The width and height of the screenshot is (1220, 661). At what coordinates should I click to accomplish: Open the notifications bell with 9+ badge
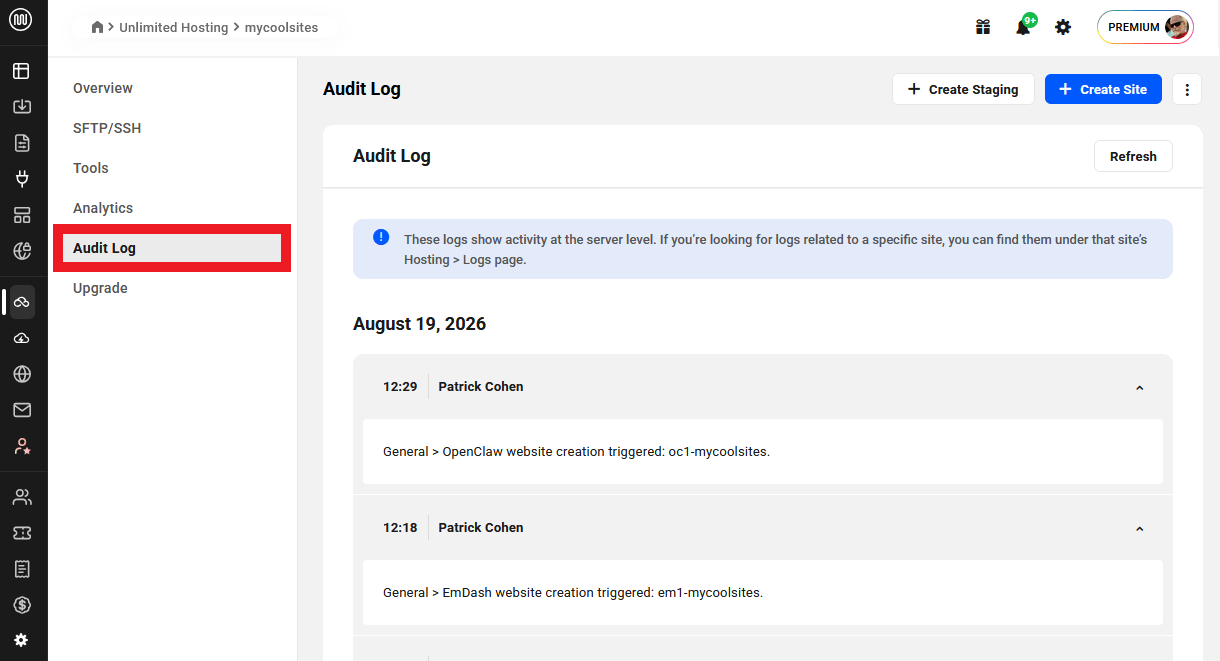(x=1024, y=26)
